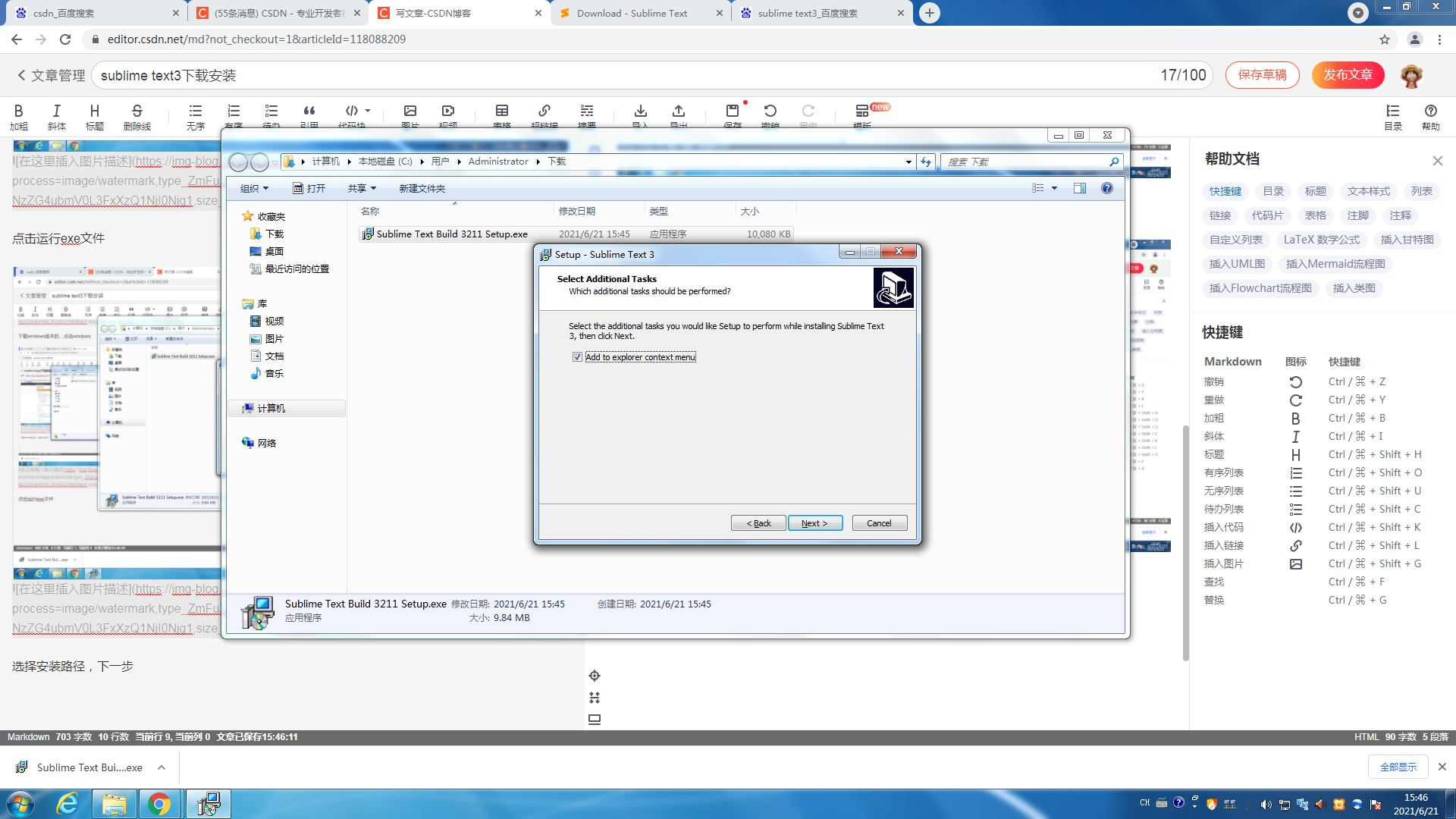The image size is (1456, 819).
Task: Click the Next button in Setup dialog
Action: tap(814, 523)
